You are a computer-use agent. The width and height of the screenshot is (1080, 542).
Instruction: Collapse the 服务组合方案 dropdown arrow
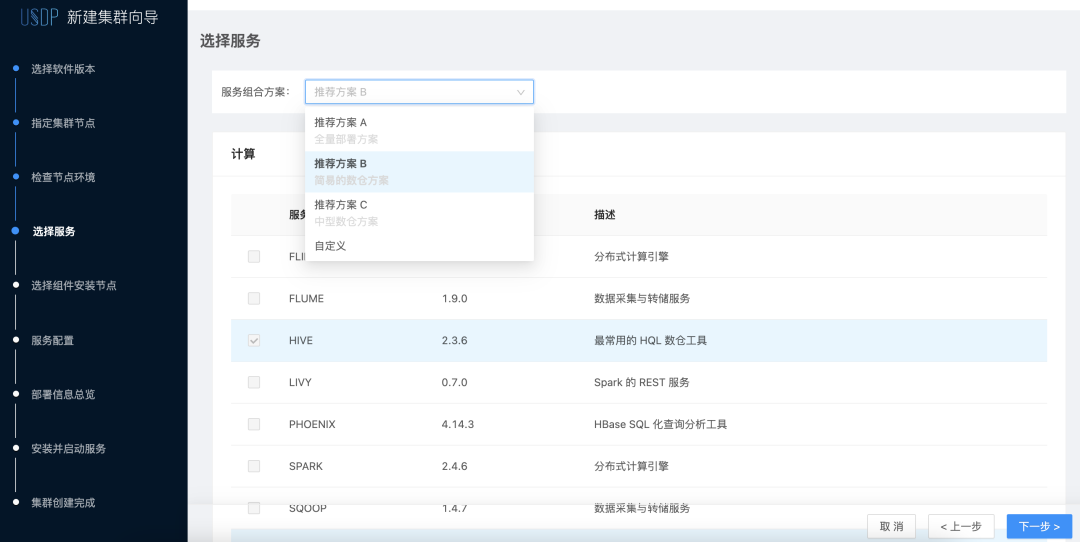[x=521, y=92]
